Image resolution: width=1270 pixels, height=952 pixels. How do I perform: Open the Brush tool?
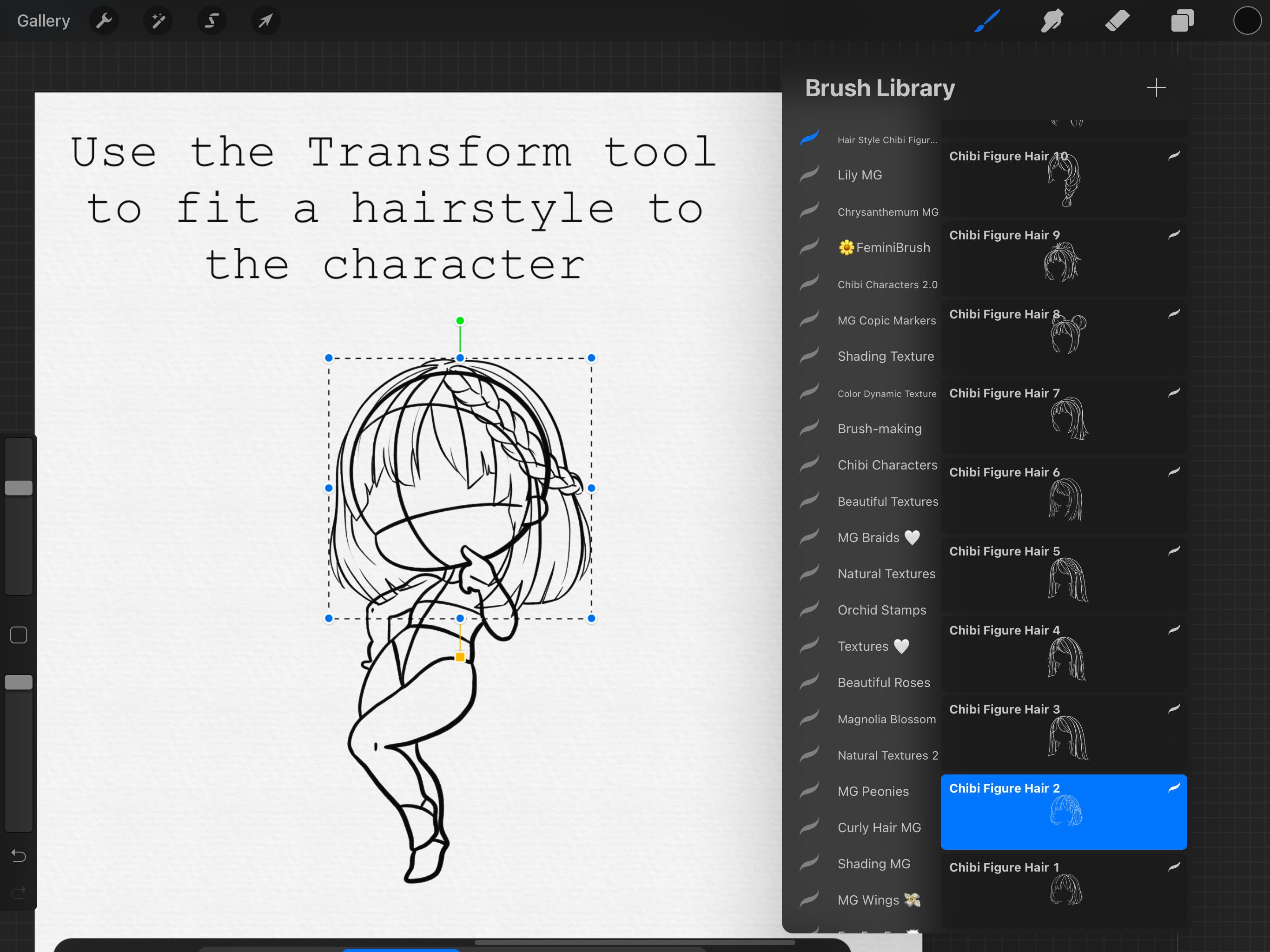pyautogui.click(x=986, y=20)
